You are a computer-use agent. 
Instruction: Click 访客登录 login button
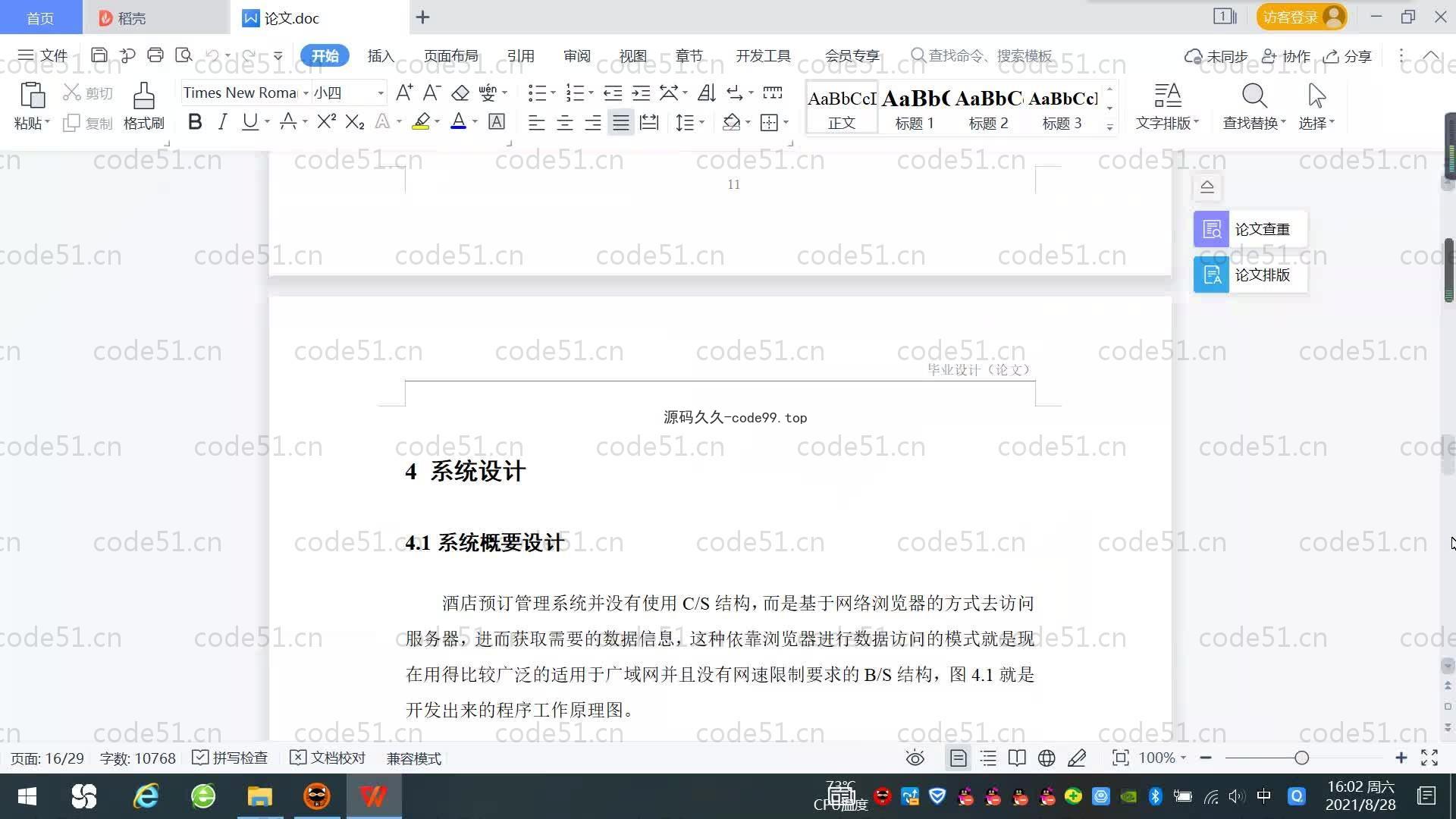[x=1301, y=17]
